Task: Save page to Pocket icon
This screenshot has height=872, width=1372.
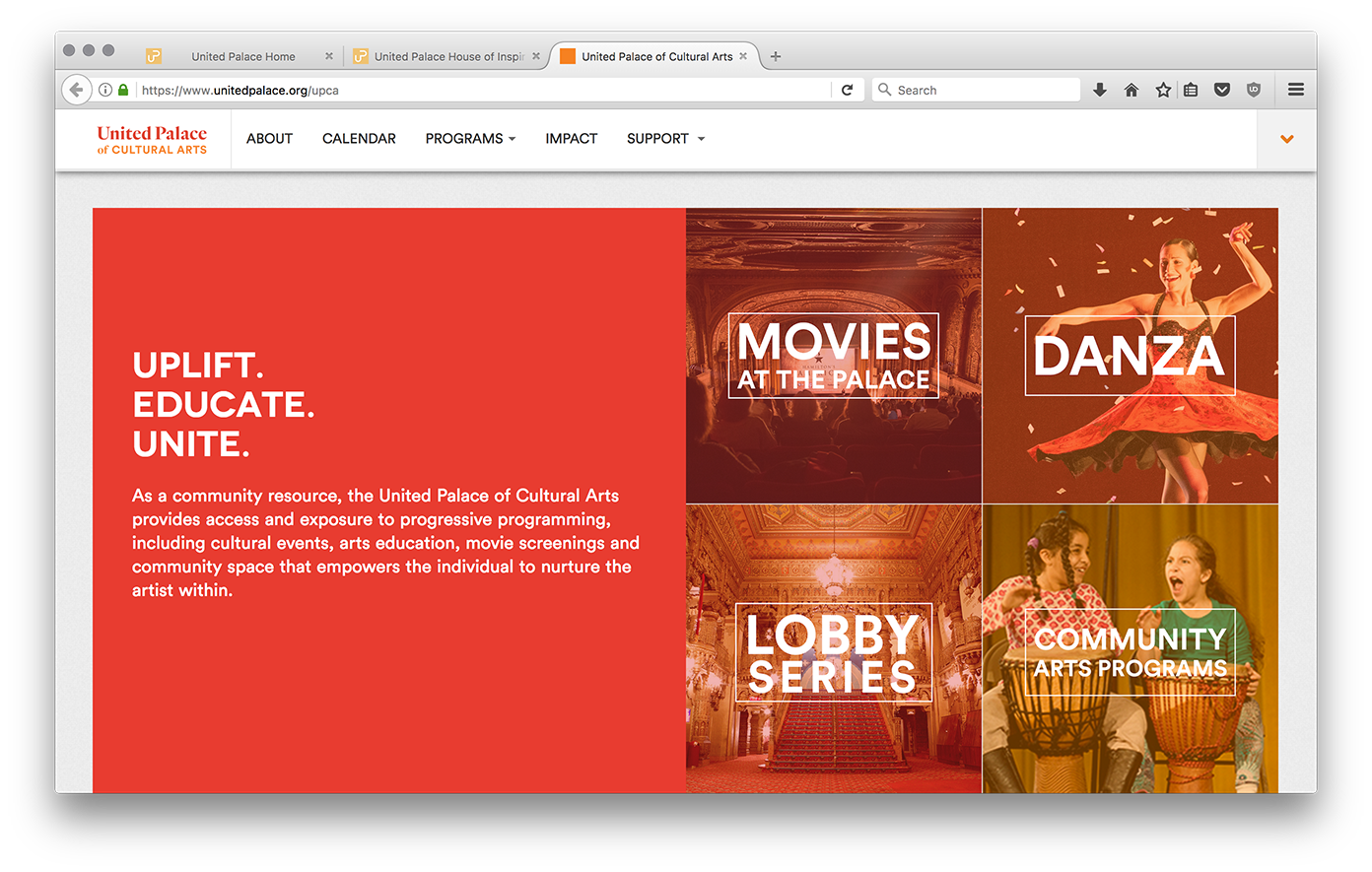Action: (x=1222, y=90)
